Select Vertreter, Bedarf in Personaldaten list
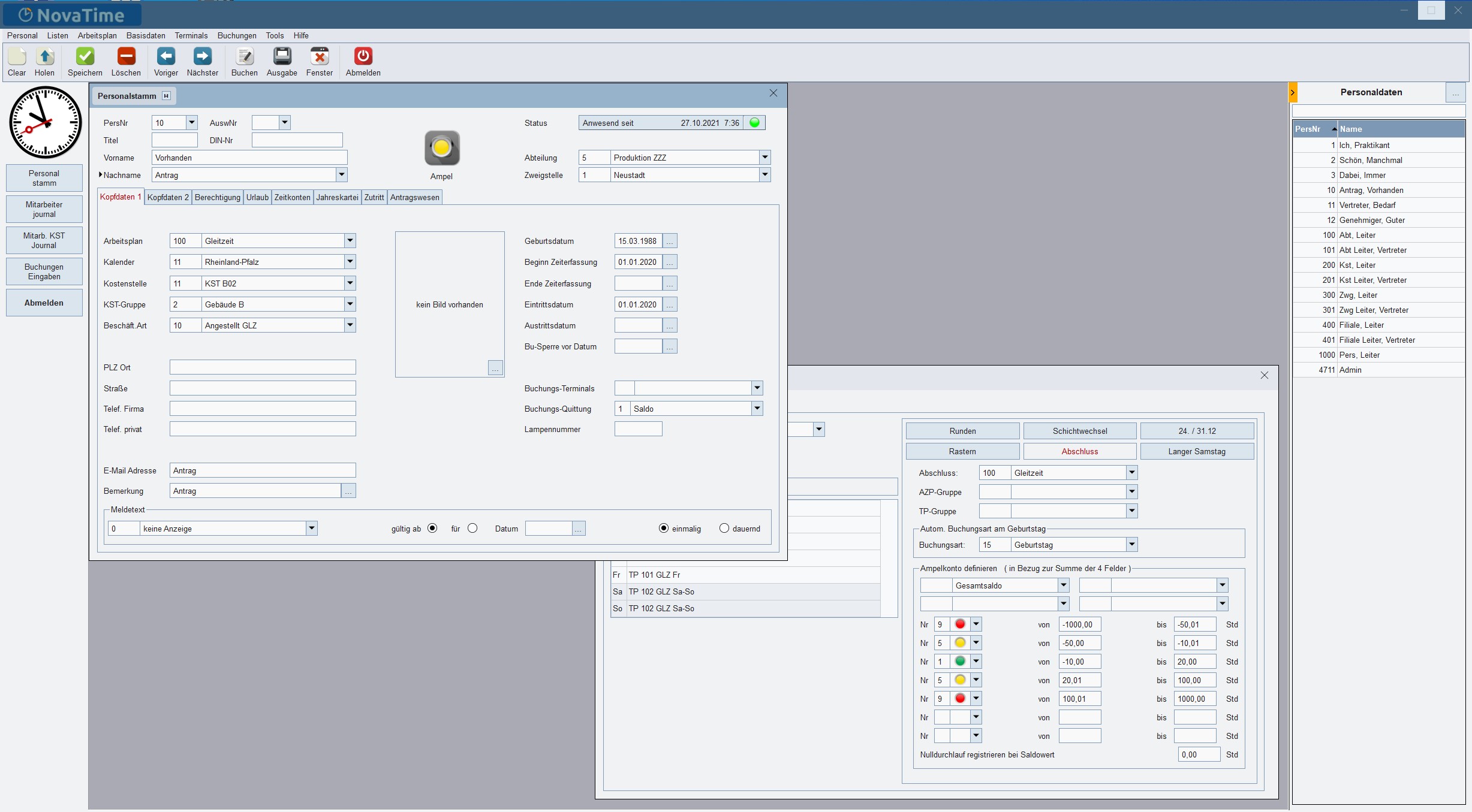1472x812 pixels. tap(1367, 205)
